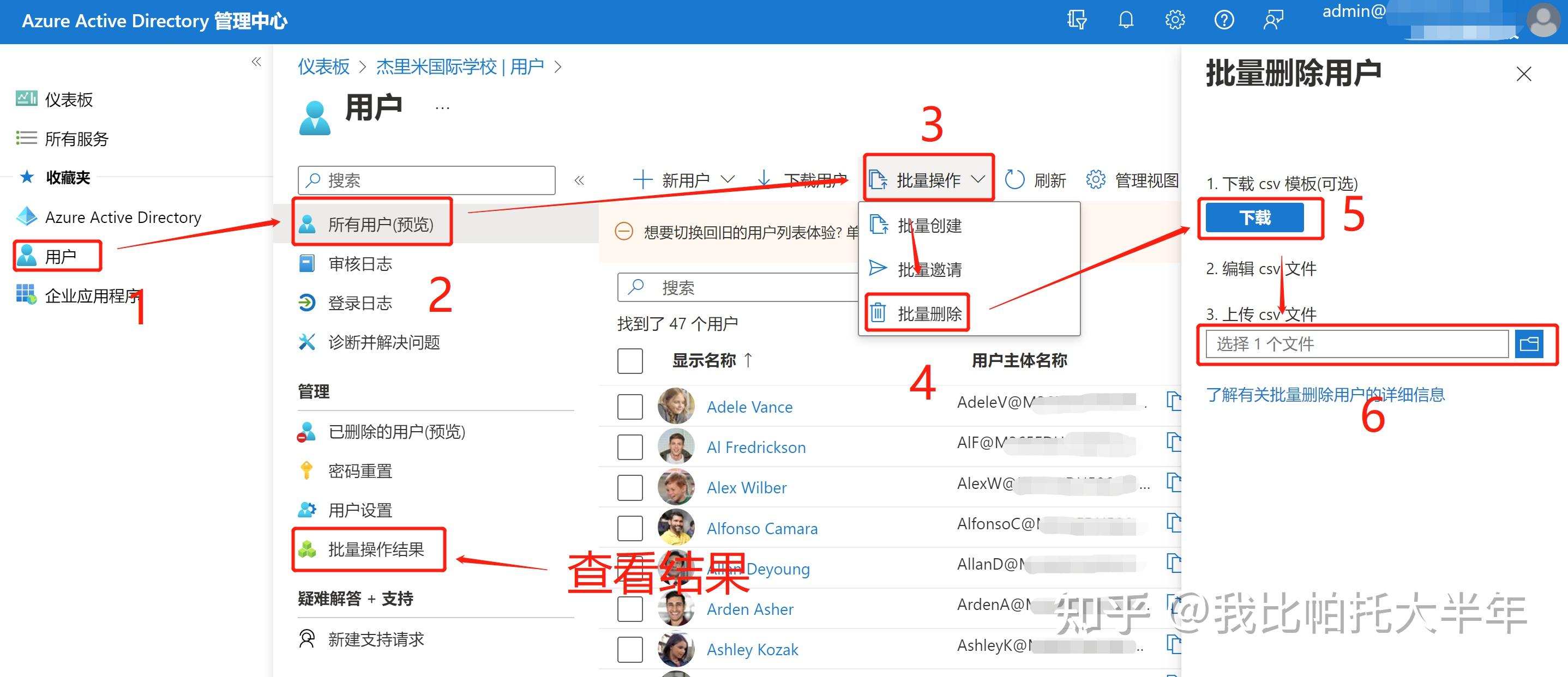The width and height of the screenshot is (1568, 677).
Task: Click the 下载 csv template button
Action: [1254, 217]
